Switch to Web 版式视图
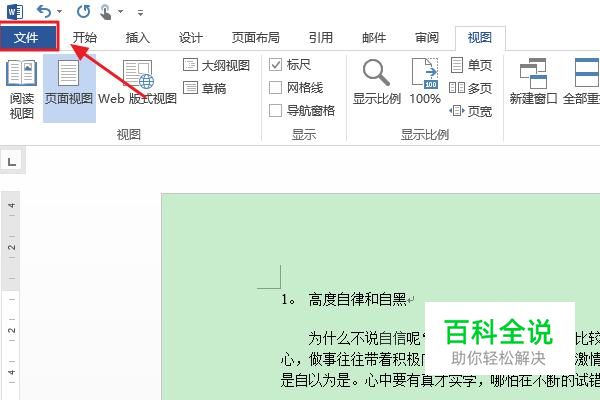Image resolution: width=600 pixels, height=400 pixels. coord(137,82)
